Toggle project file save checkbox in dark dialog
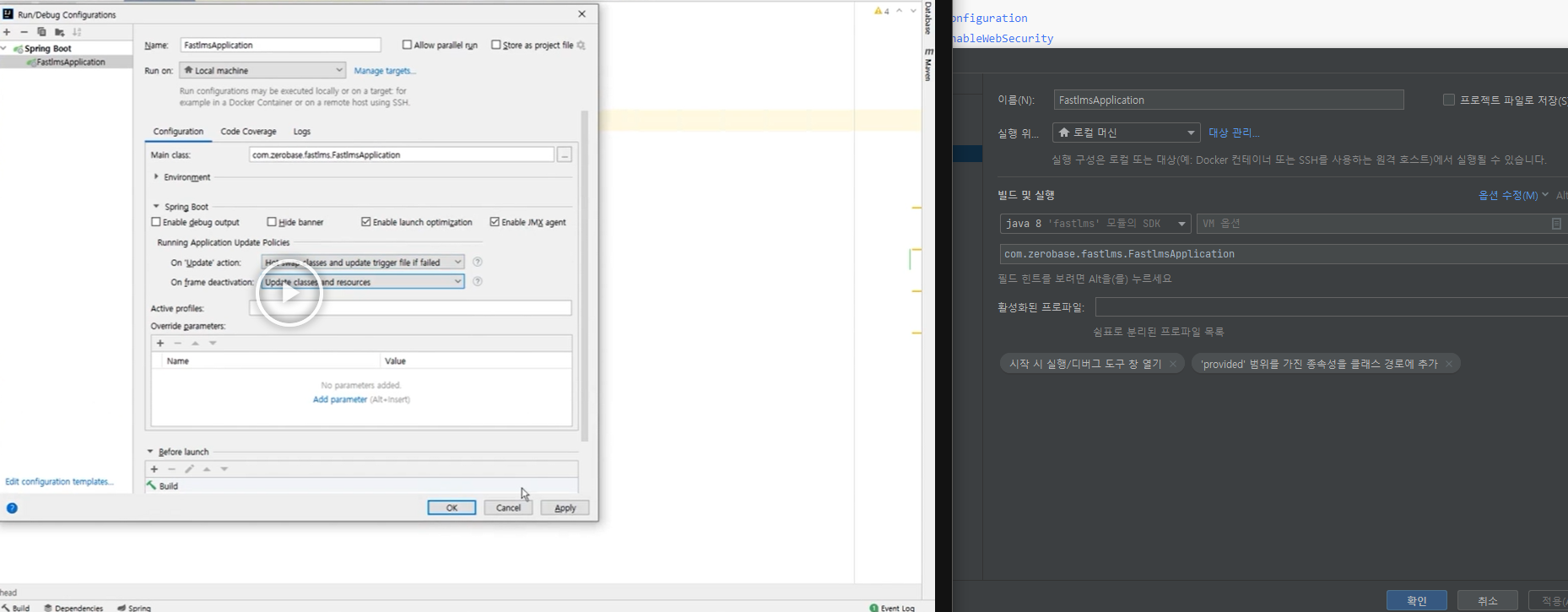This screenshot has height=612, width=1568. point(1449,100)
